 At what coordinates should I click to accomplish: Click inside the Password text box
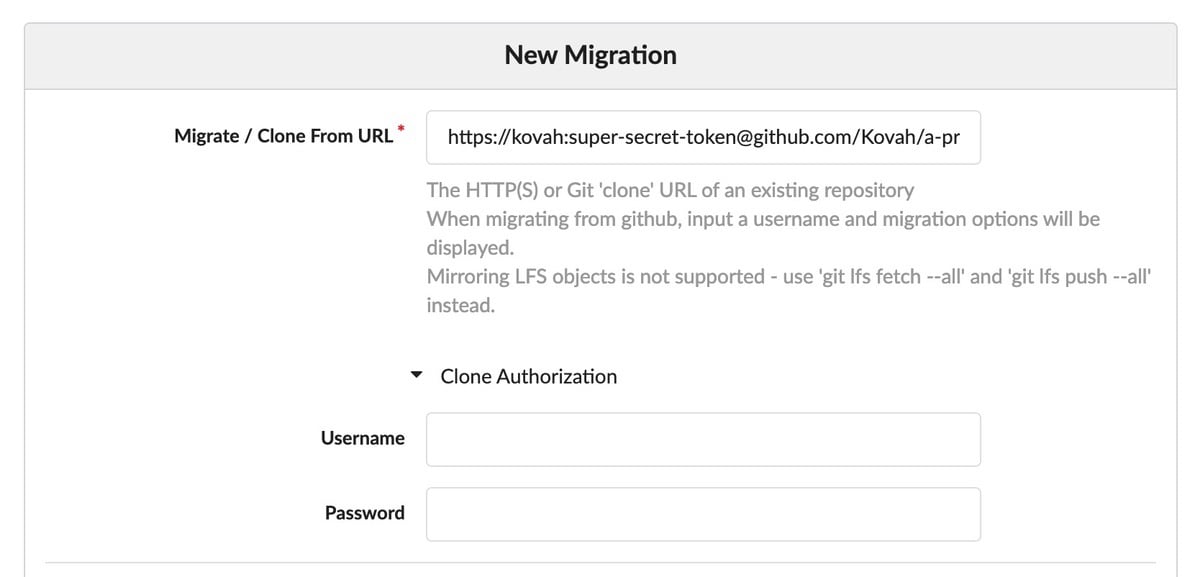click(703, 514)
